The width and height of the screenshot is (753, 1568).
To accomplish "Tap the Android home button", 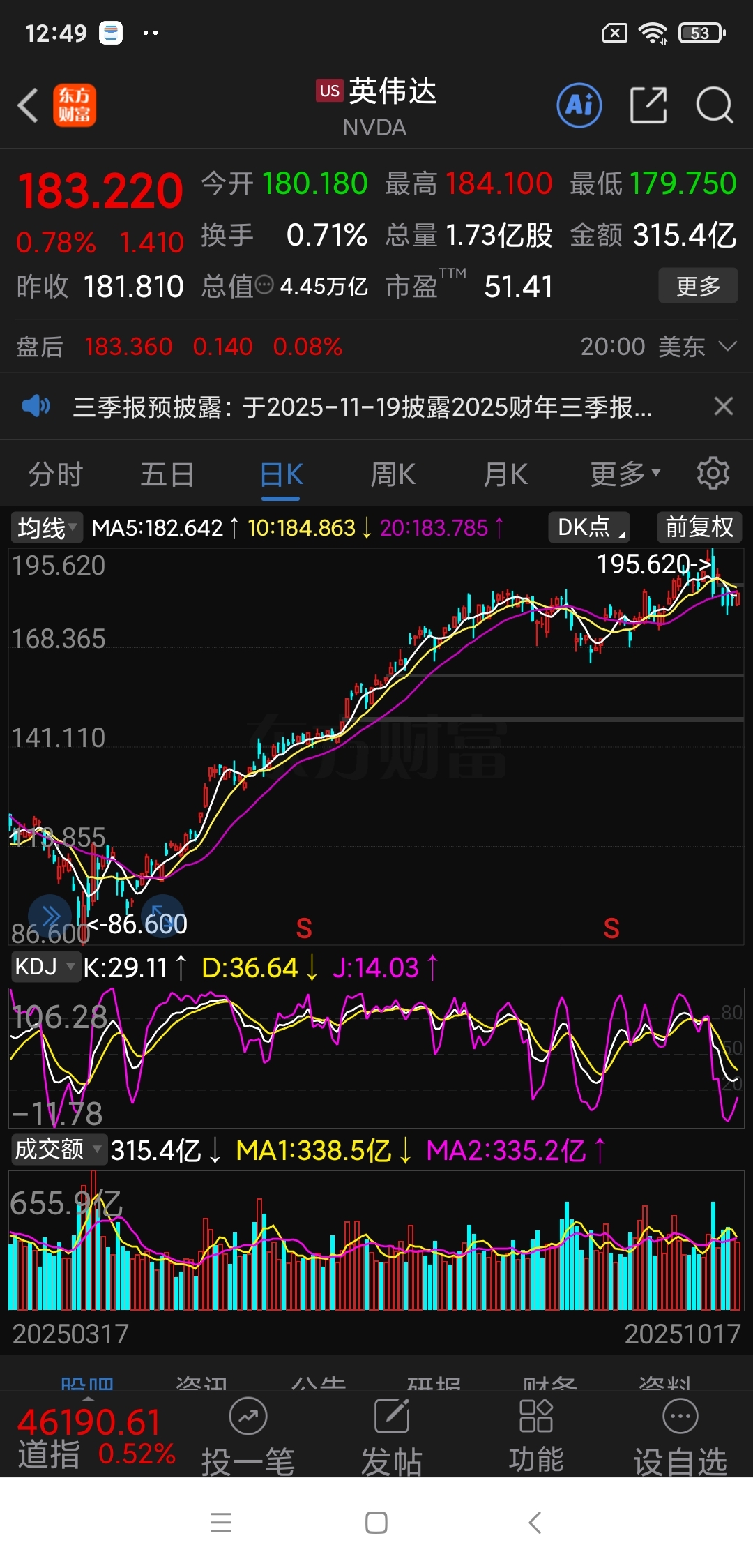I will (376, 1523).
